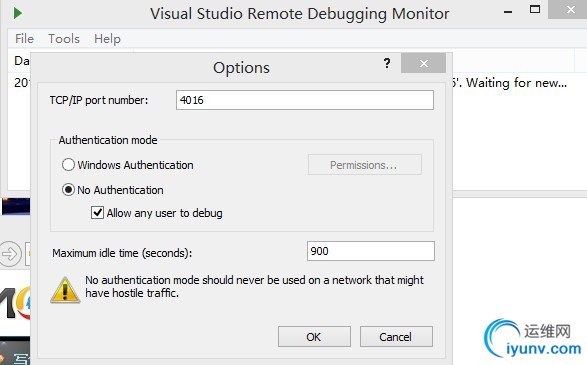Maximize the Remote Debugging Monitor window
This screenshot has height=365, width=587.
pos(535,9)
